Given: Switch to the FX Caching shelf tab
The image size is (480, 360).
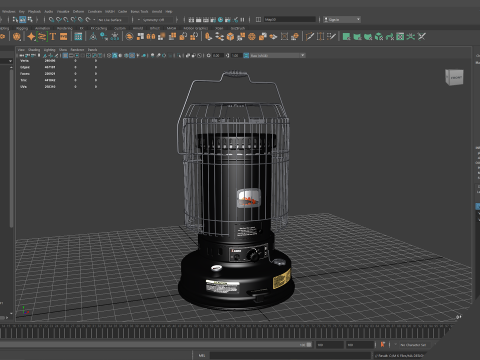Looking at the screenshot, I should (99, 28).
